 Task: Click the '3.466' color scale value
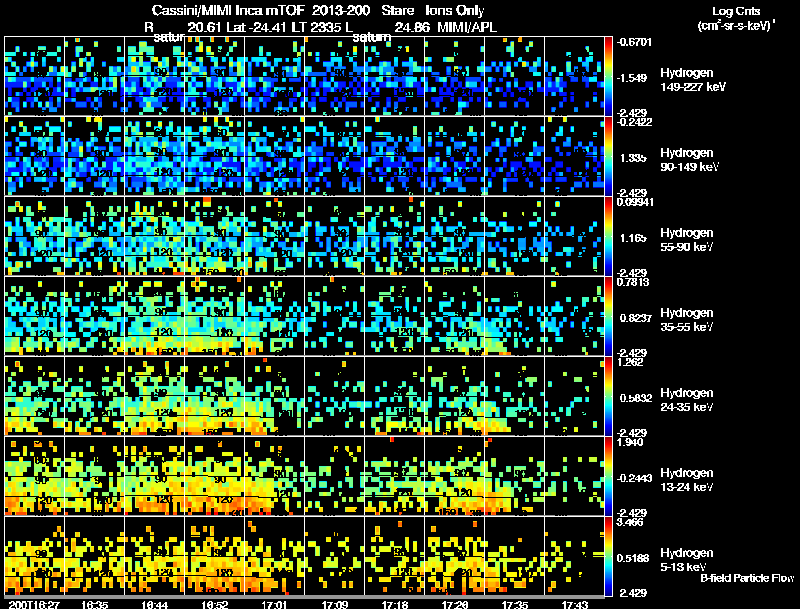point(631,522)
